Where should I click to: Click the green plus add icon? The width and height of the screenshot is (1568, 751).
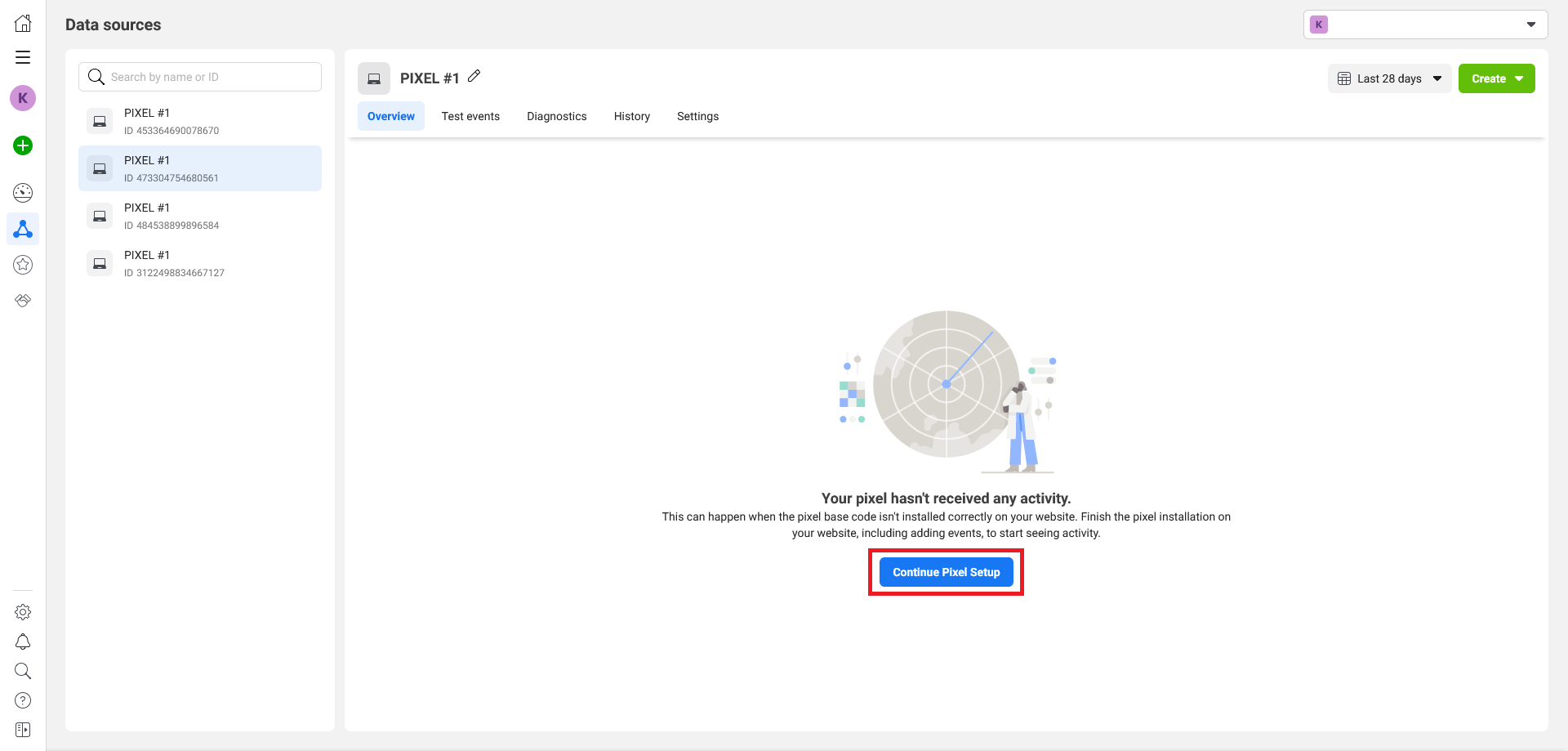[23, 145]
